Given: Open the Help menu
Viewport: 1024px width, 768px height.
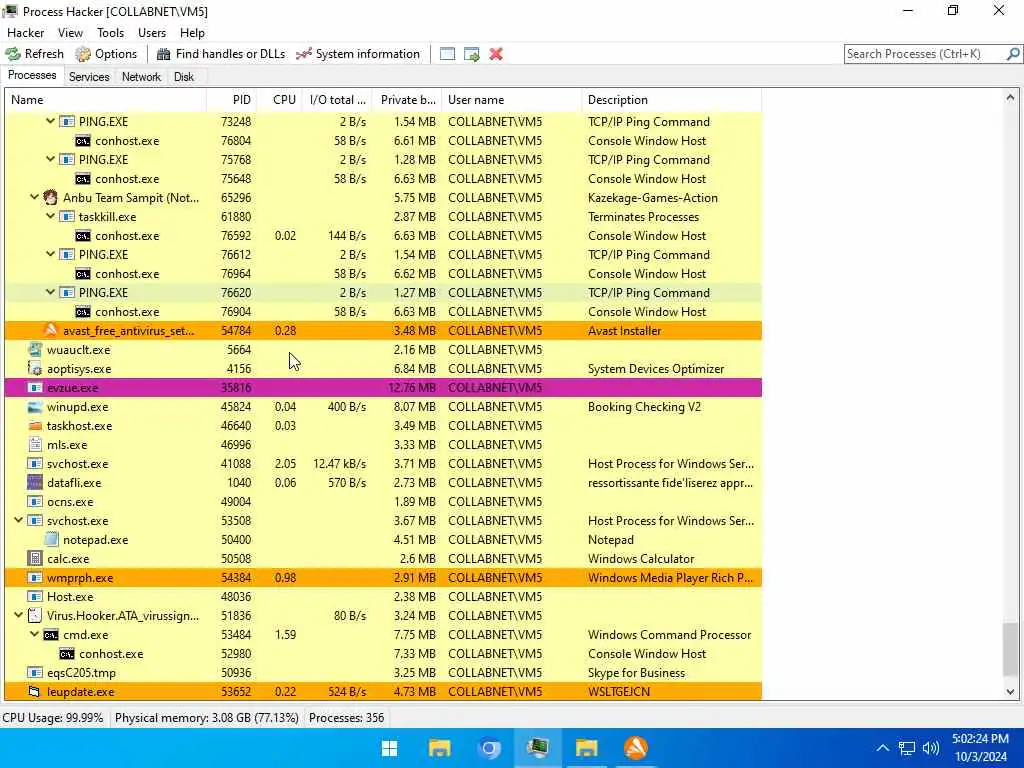Looking at the screenshot, I should (192, 33).
